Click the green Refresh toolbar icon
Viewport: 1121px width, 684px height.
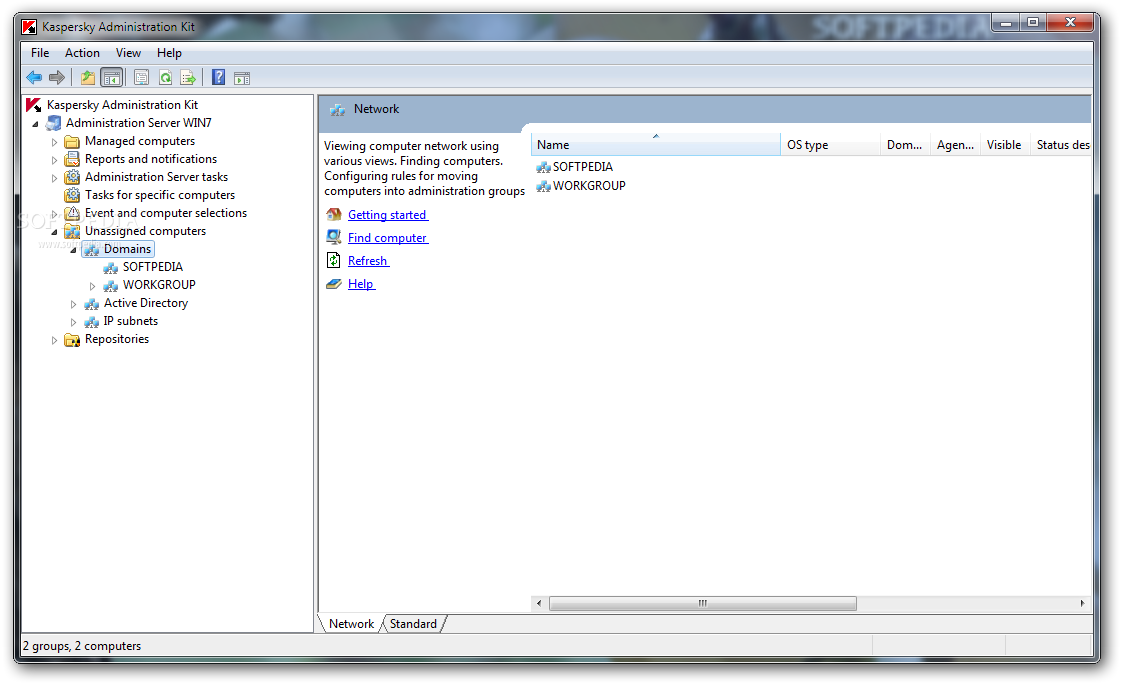coord(165,77)
